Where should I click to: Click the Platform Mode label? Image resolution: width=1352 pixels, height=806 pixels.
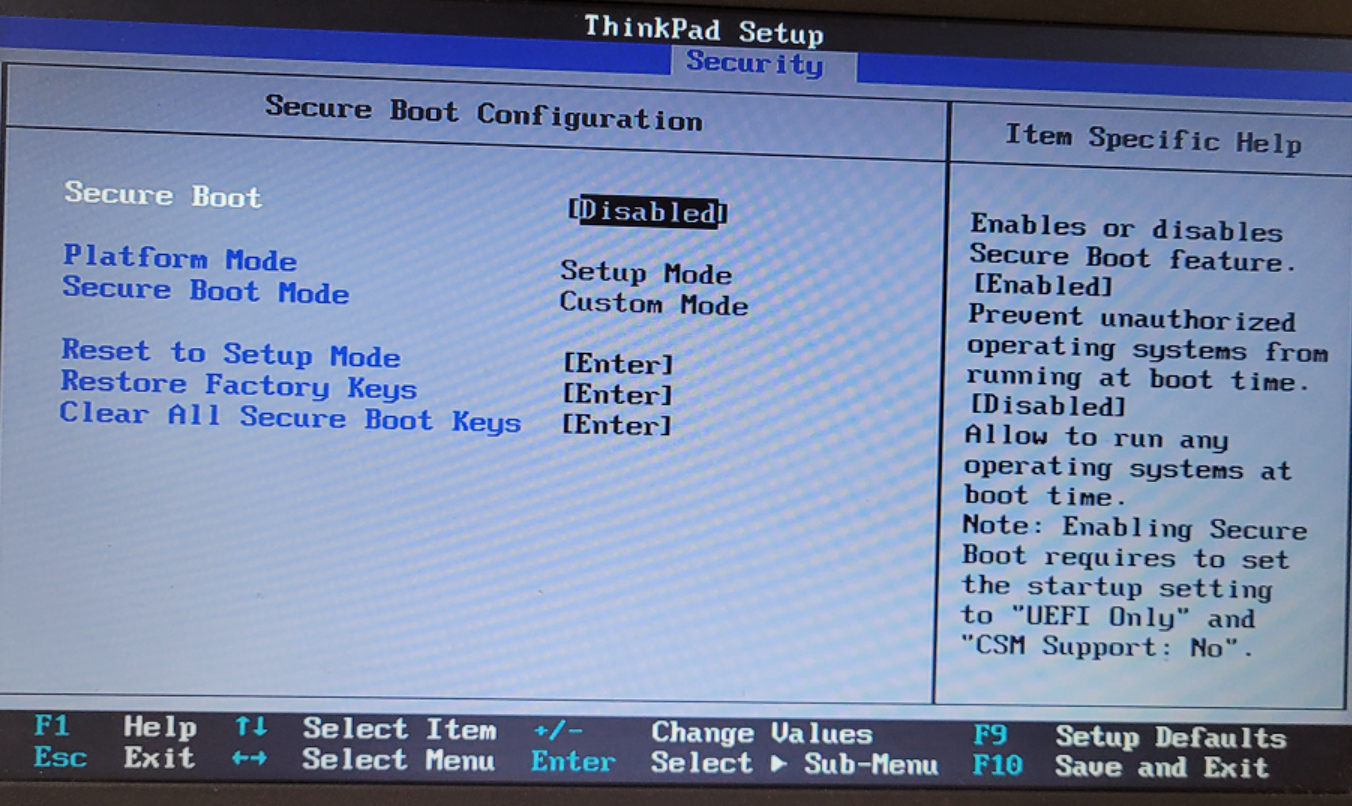[180, 258]
